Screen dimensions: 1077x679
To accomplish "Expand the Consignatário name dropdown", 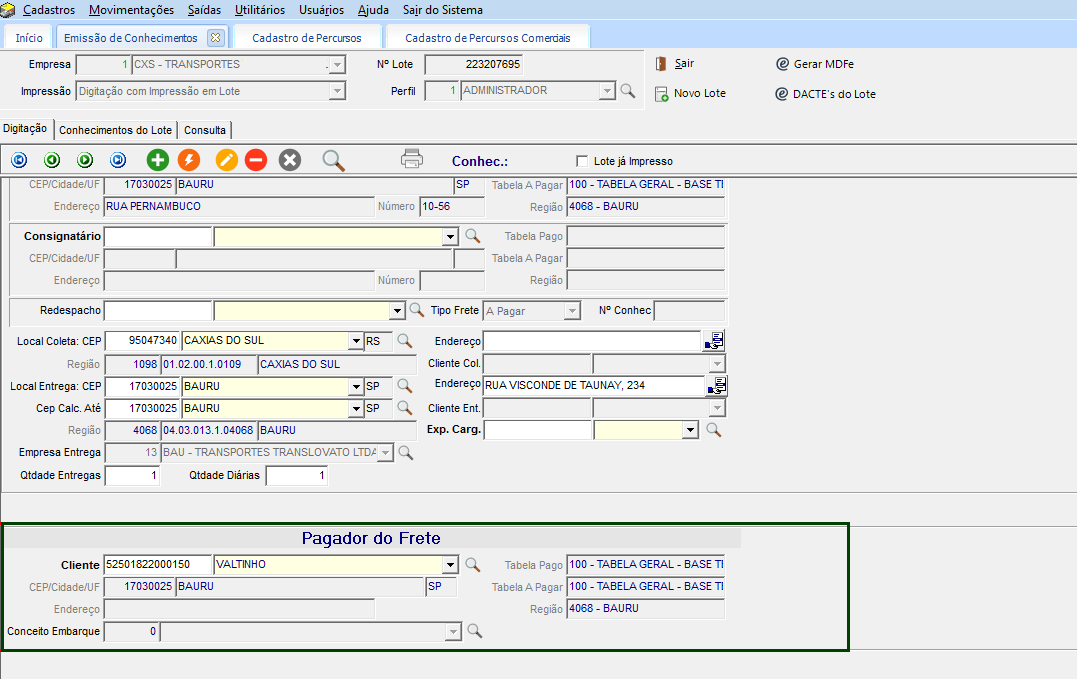I will point(450,237).
